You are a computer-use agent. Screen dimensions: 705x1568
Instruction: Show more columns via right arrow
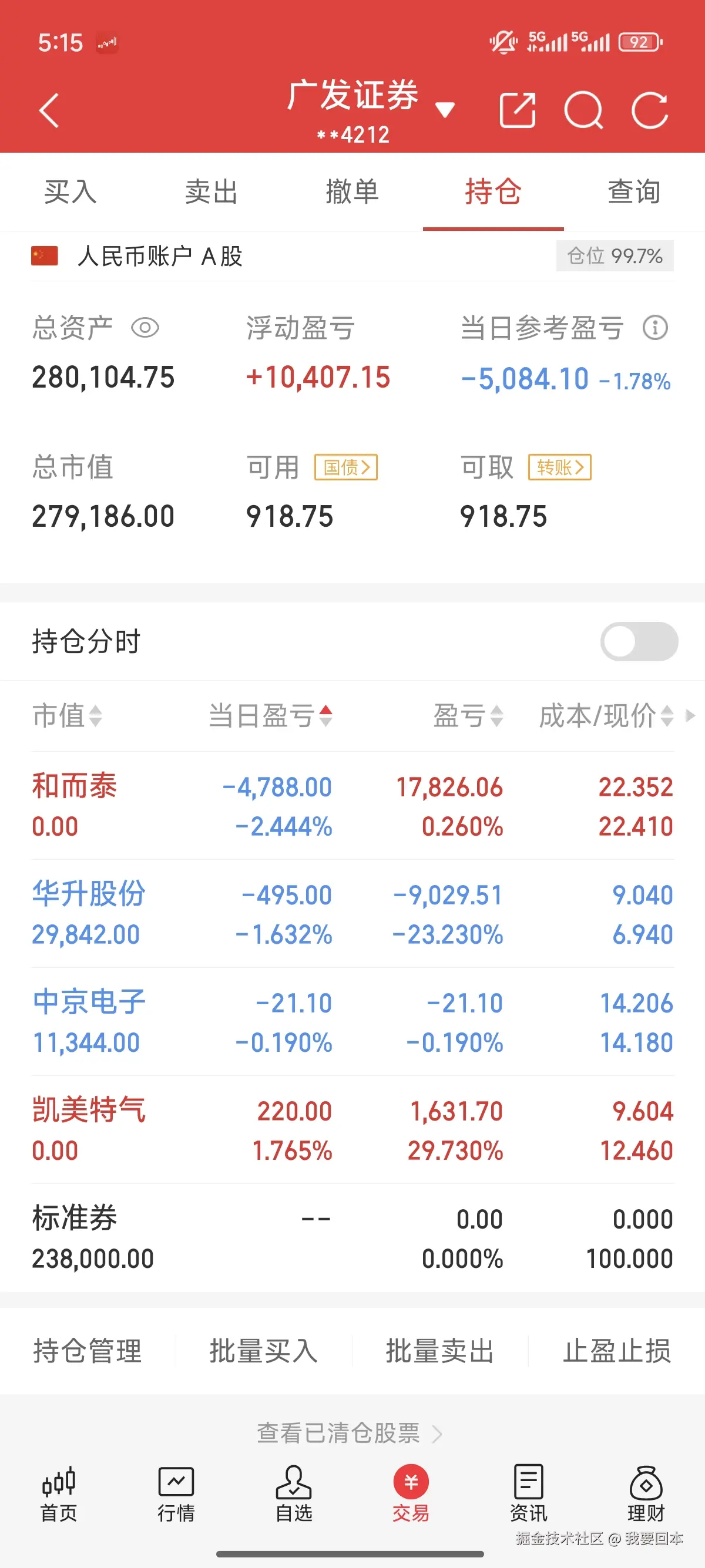pos(690,716)
